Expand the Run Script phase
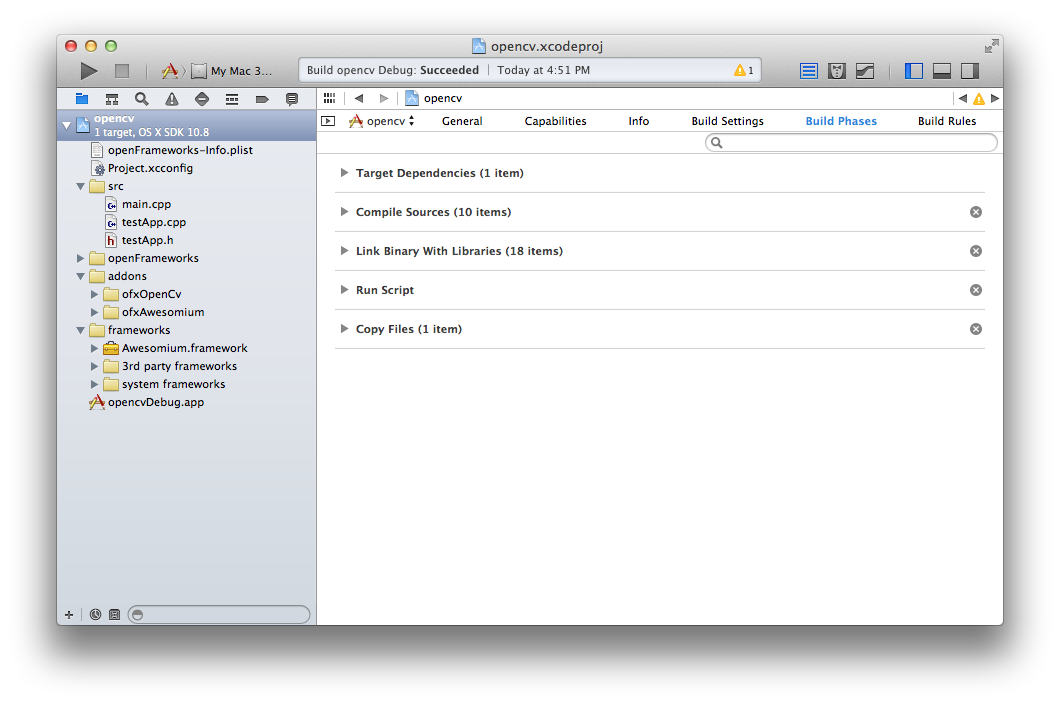This screenshot has width=1060, height=704. pos(344,289)
